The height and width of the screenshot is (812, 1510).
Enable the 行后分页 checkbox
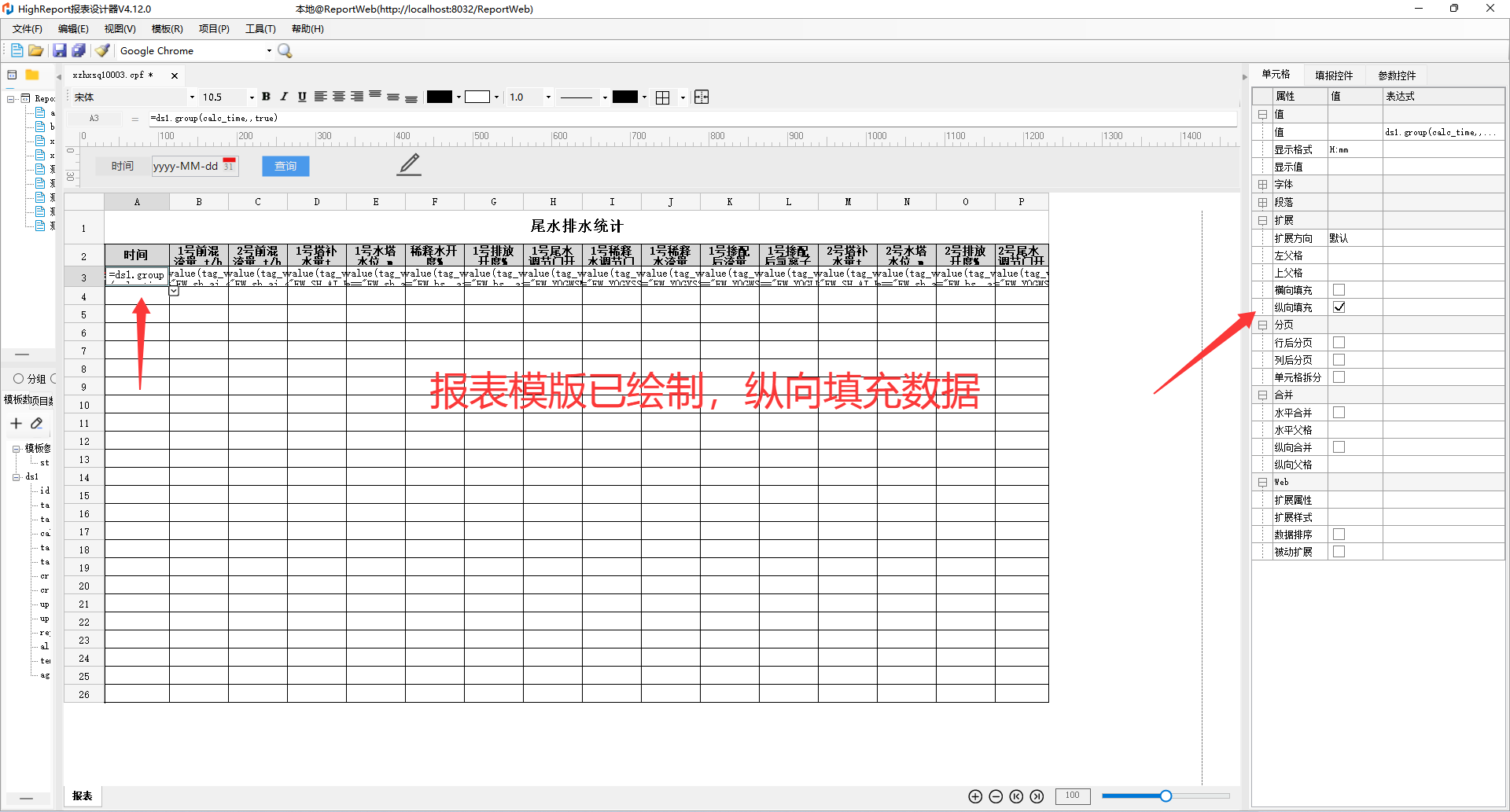pos(1339,343)
